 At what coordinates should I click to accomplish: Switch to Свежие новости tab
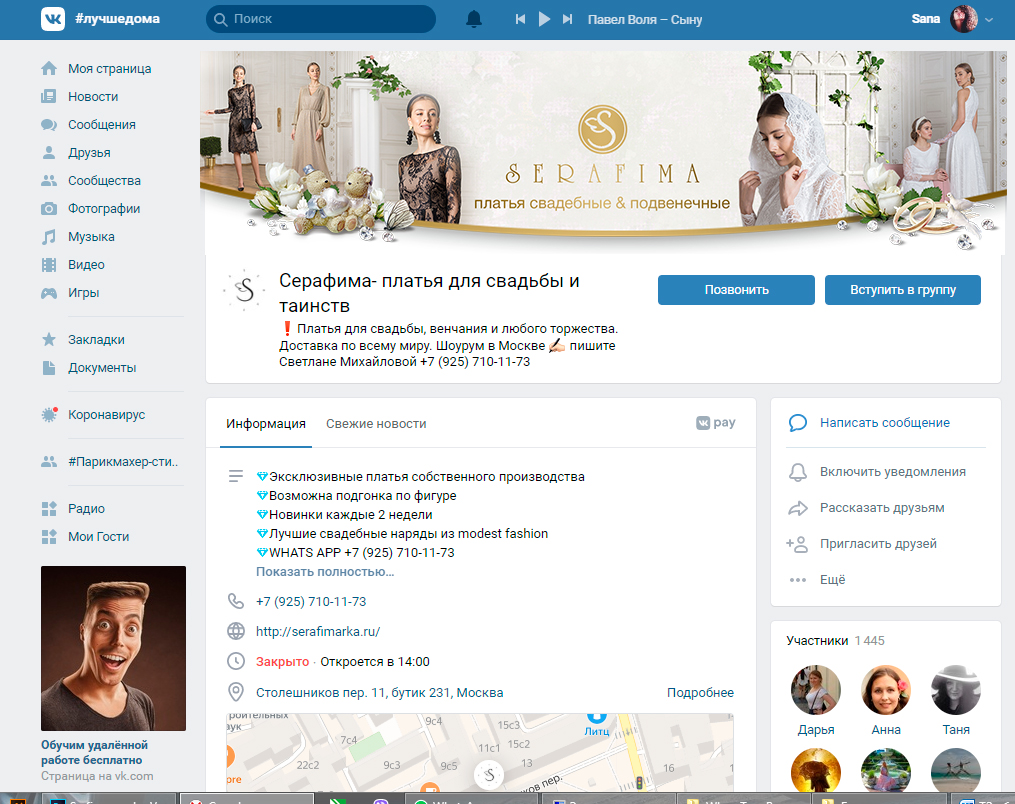coord(376,423)
